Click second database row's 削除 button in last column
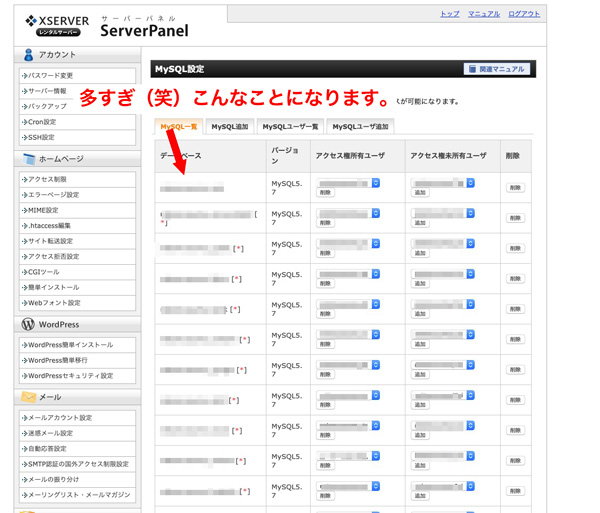Image resolution: width=600 pixels, height=513 pixels. [x=515, y=218]
